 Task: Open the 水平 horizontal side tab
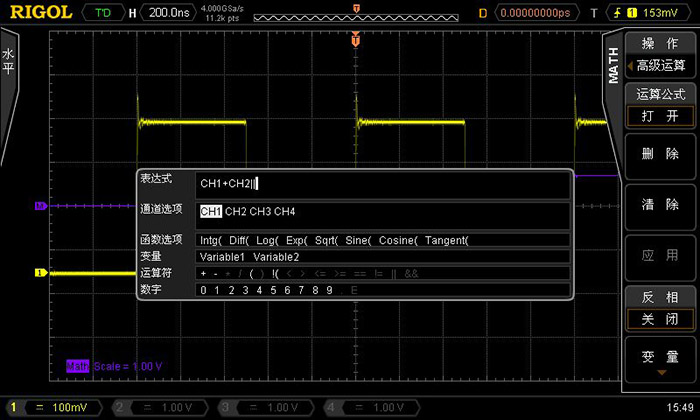(8, 60)
